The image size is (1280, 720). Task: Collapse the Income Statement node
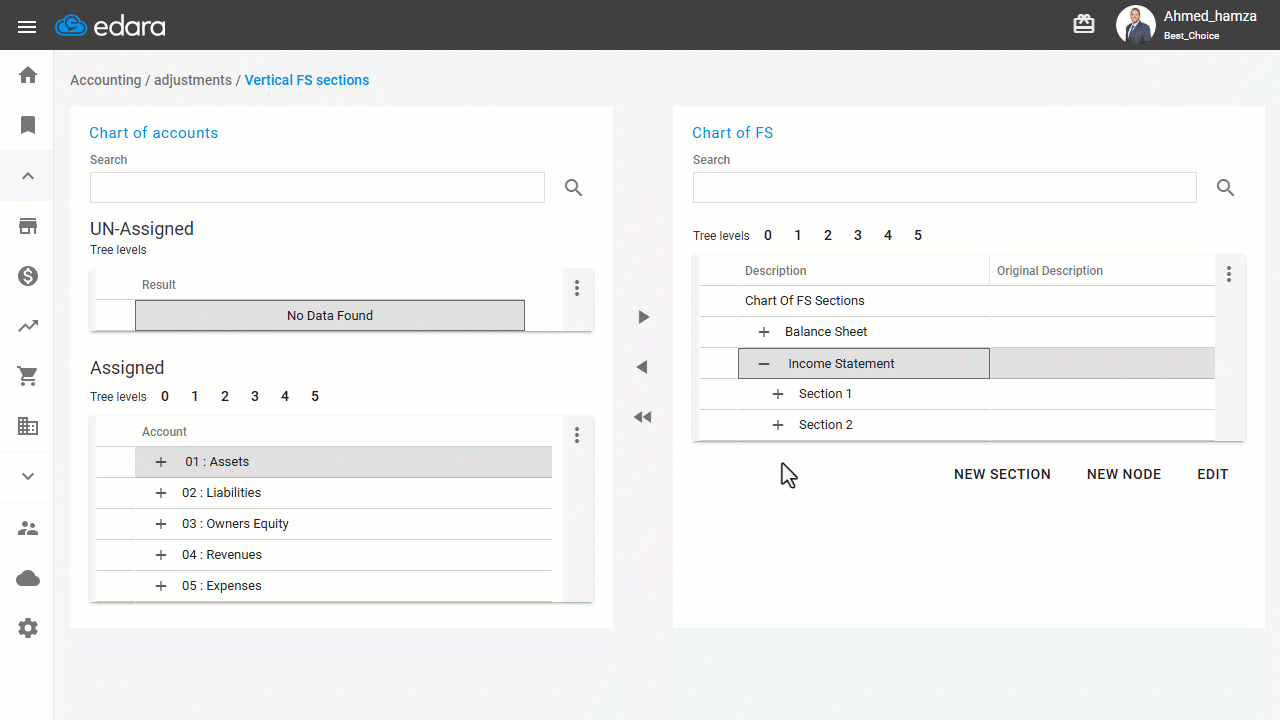click(764, 364)
